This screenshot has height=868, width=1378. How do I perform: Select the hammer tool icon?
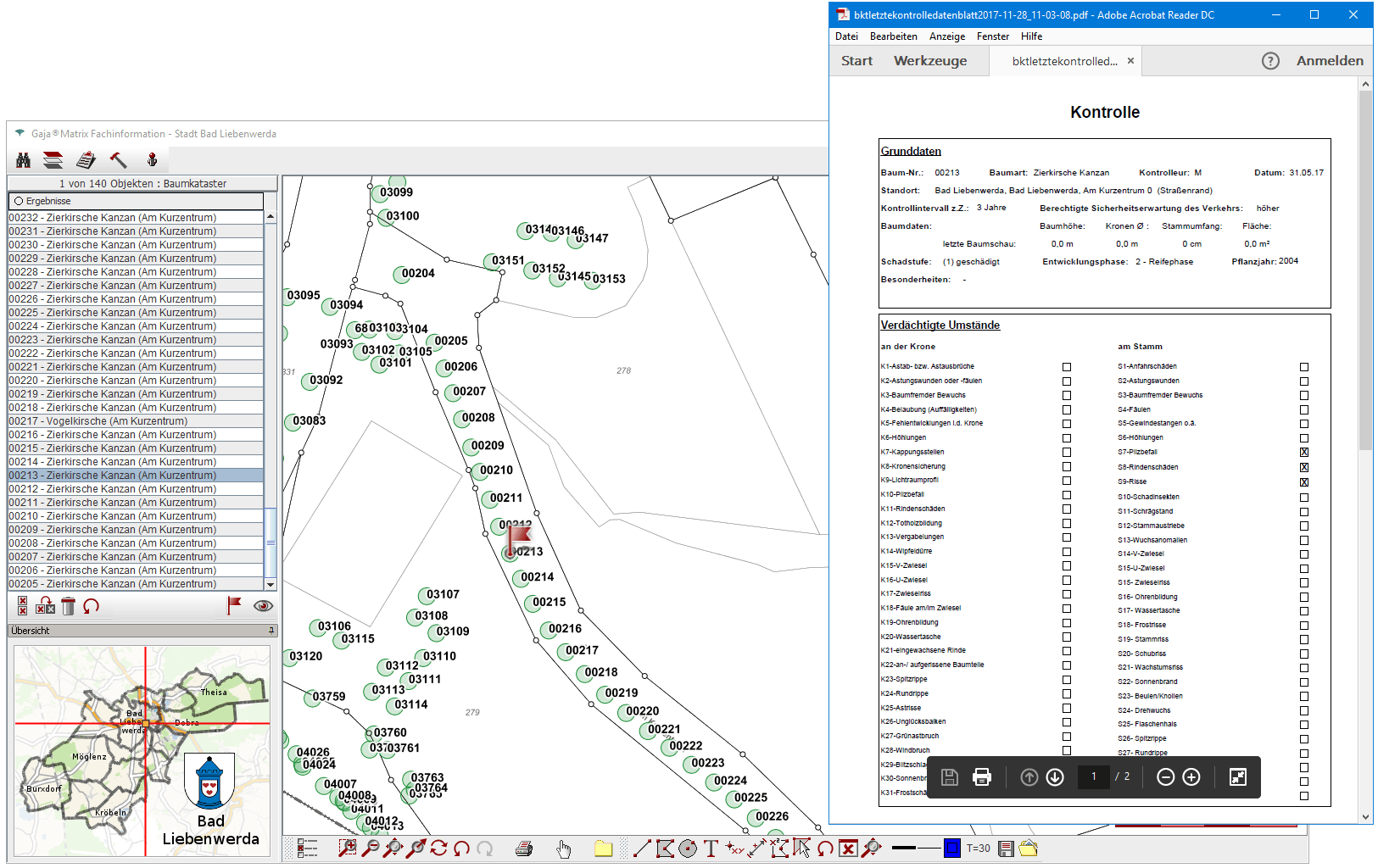pyautogui.click(x=118, y=160)
